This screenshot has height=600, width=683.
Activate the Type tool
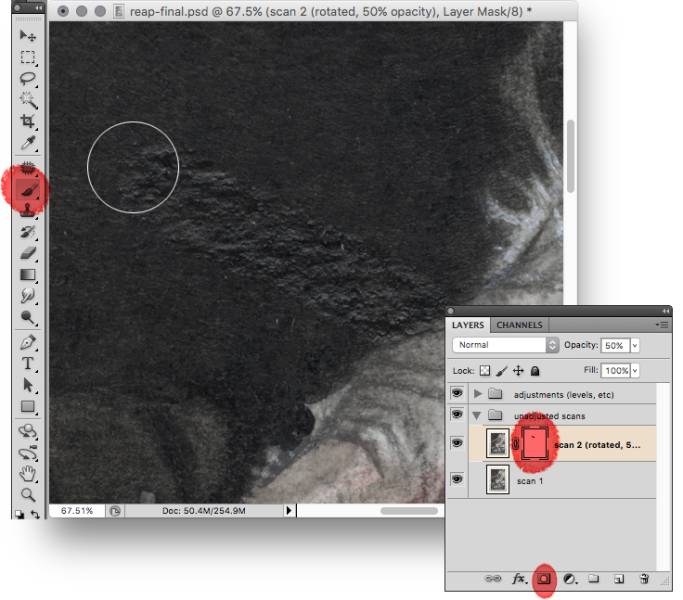[28, 363]
